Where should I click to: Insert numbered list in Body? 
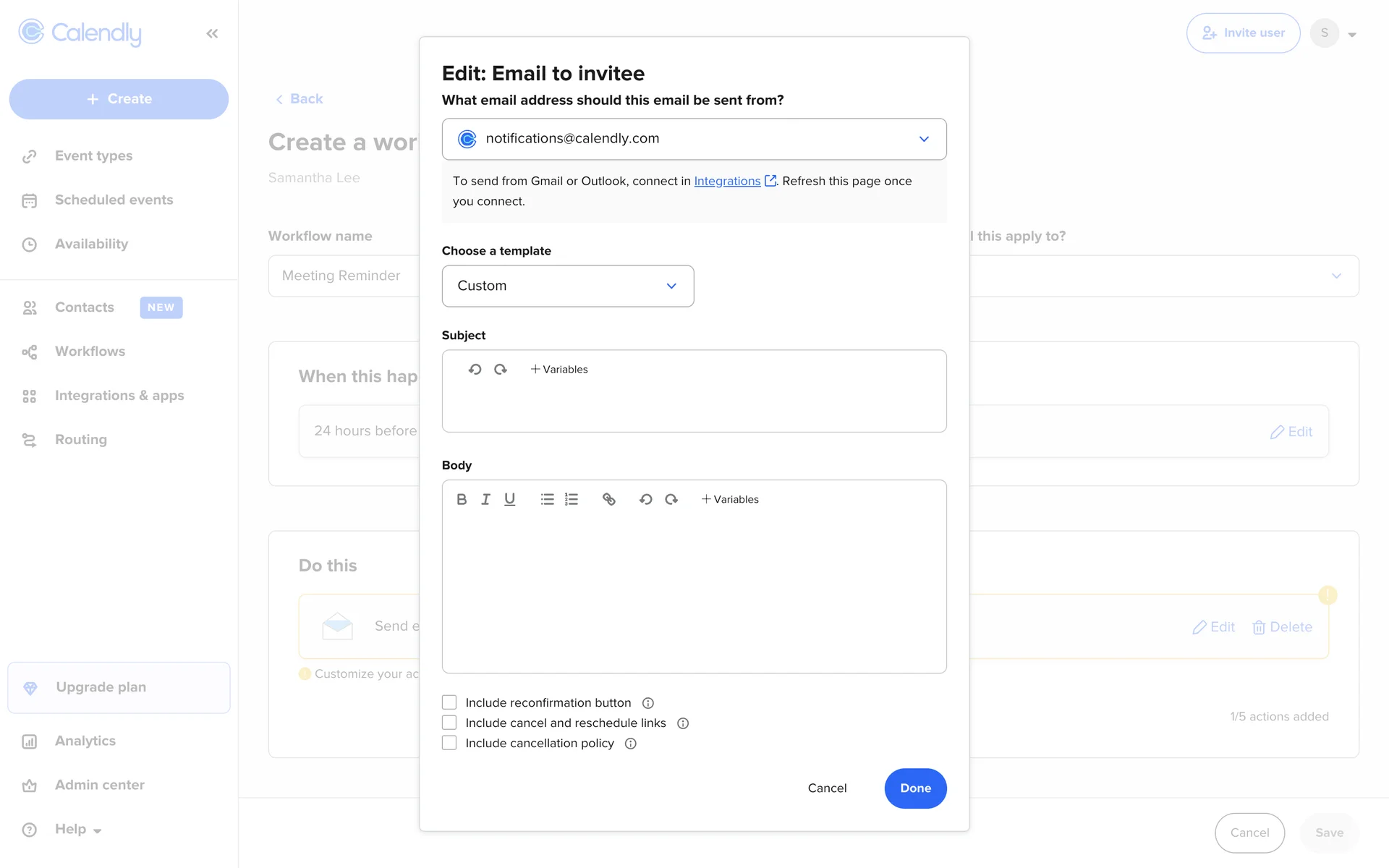(572, 499)
